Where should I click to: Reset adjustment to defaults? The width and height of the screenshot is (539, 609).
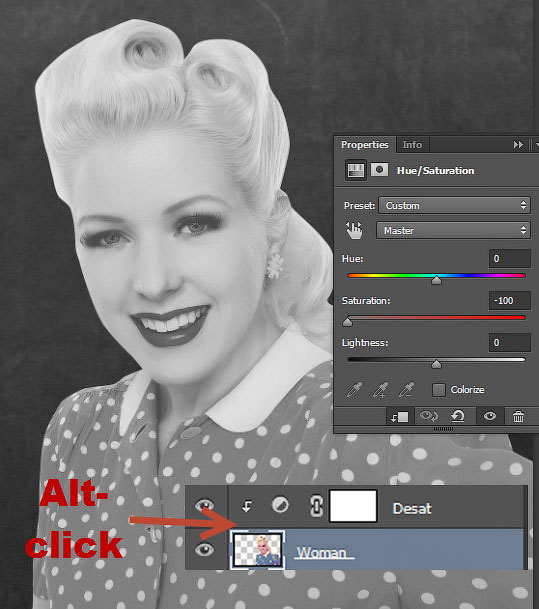[x=458, y=417]
